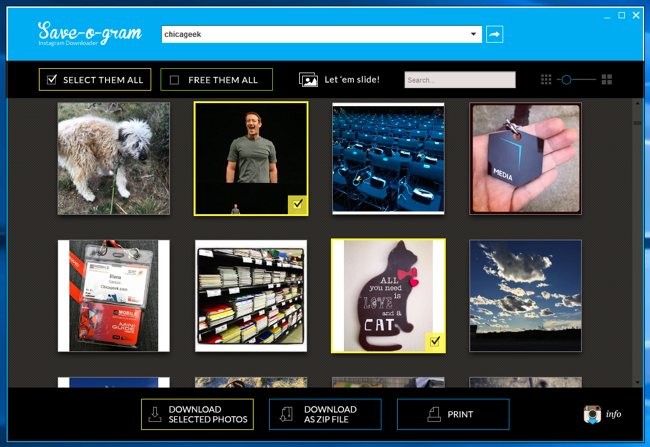Screen dimensions: 650x447
Task: Select the fluffy dog photo
Action: click(114, 159)
